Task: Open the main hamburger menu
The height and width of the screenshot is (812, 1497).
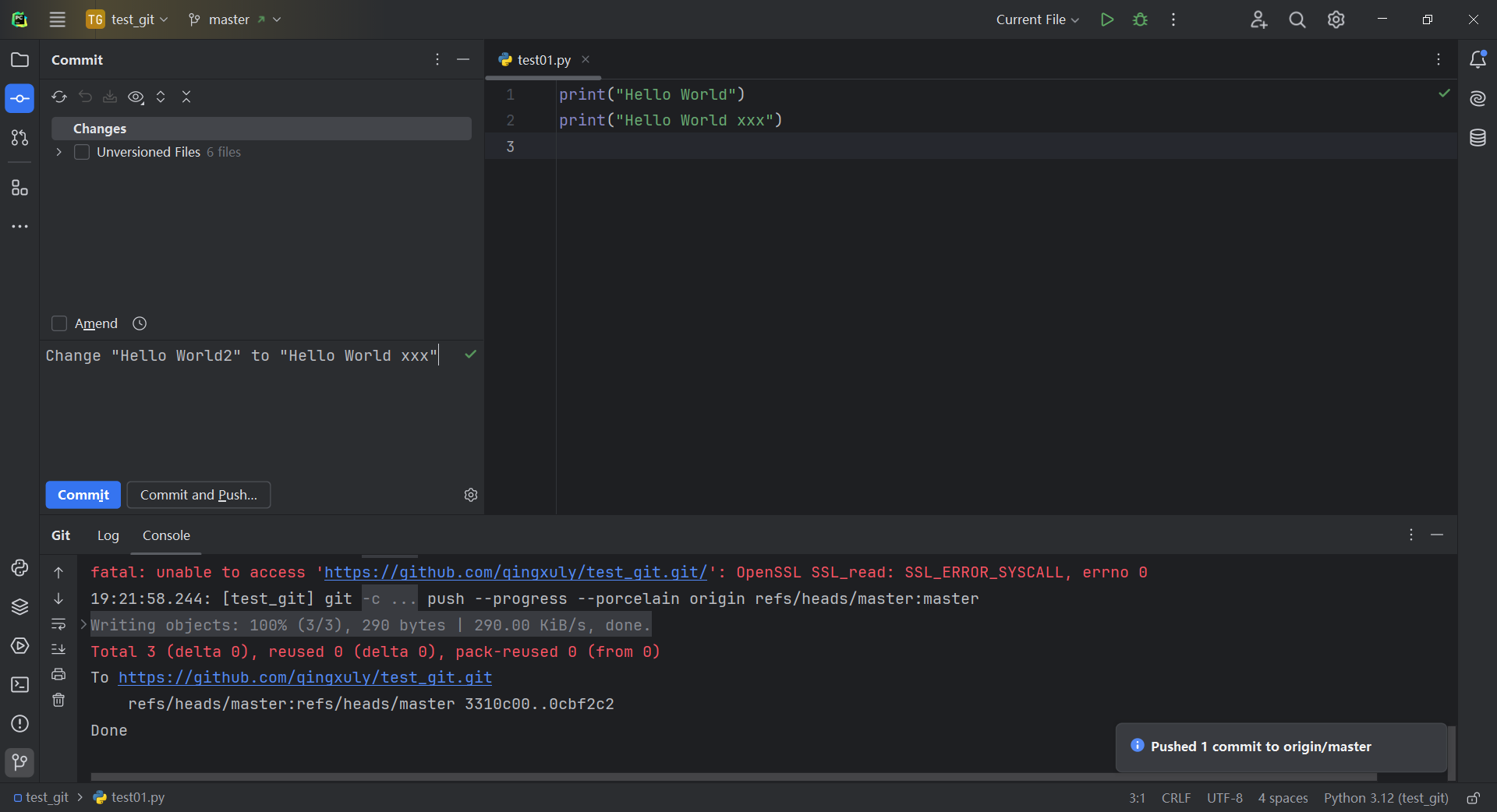Action: [57, 19]
